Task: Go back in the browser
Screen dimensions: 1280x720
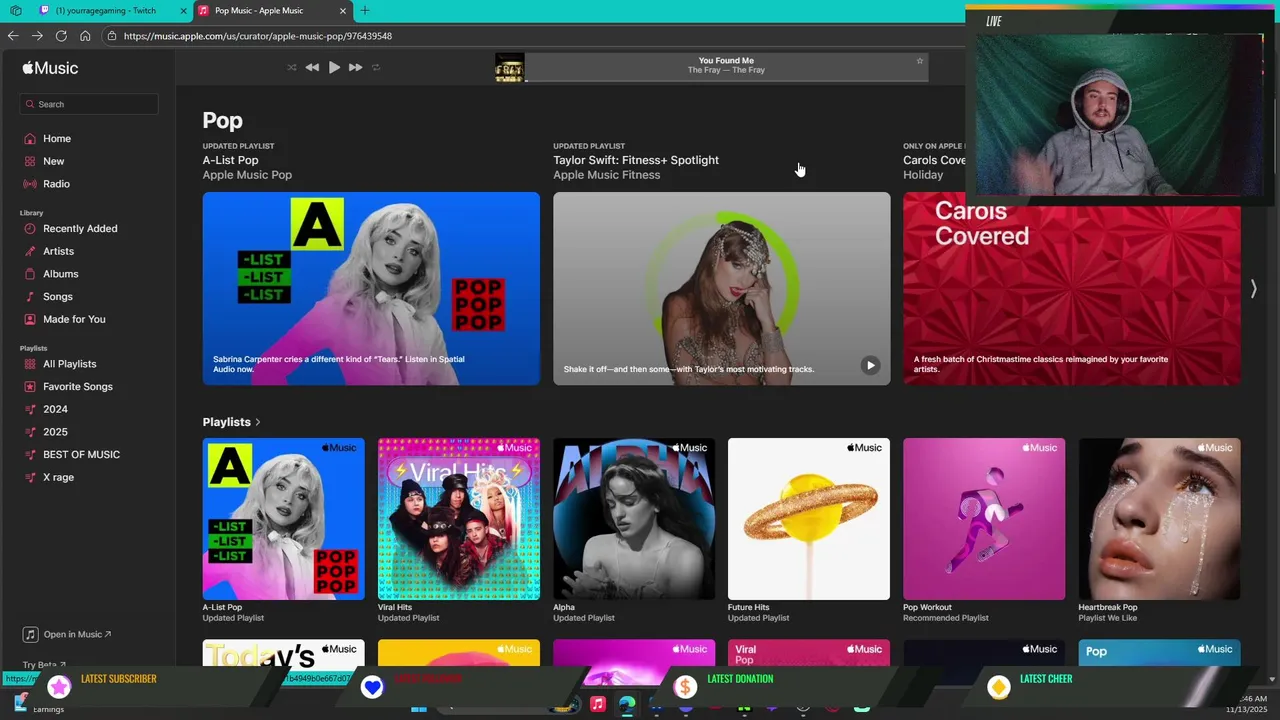Action: (x=13, y=36)
